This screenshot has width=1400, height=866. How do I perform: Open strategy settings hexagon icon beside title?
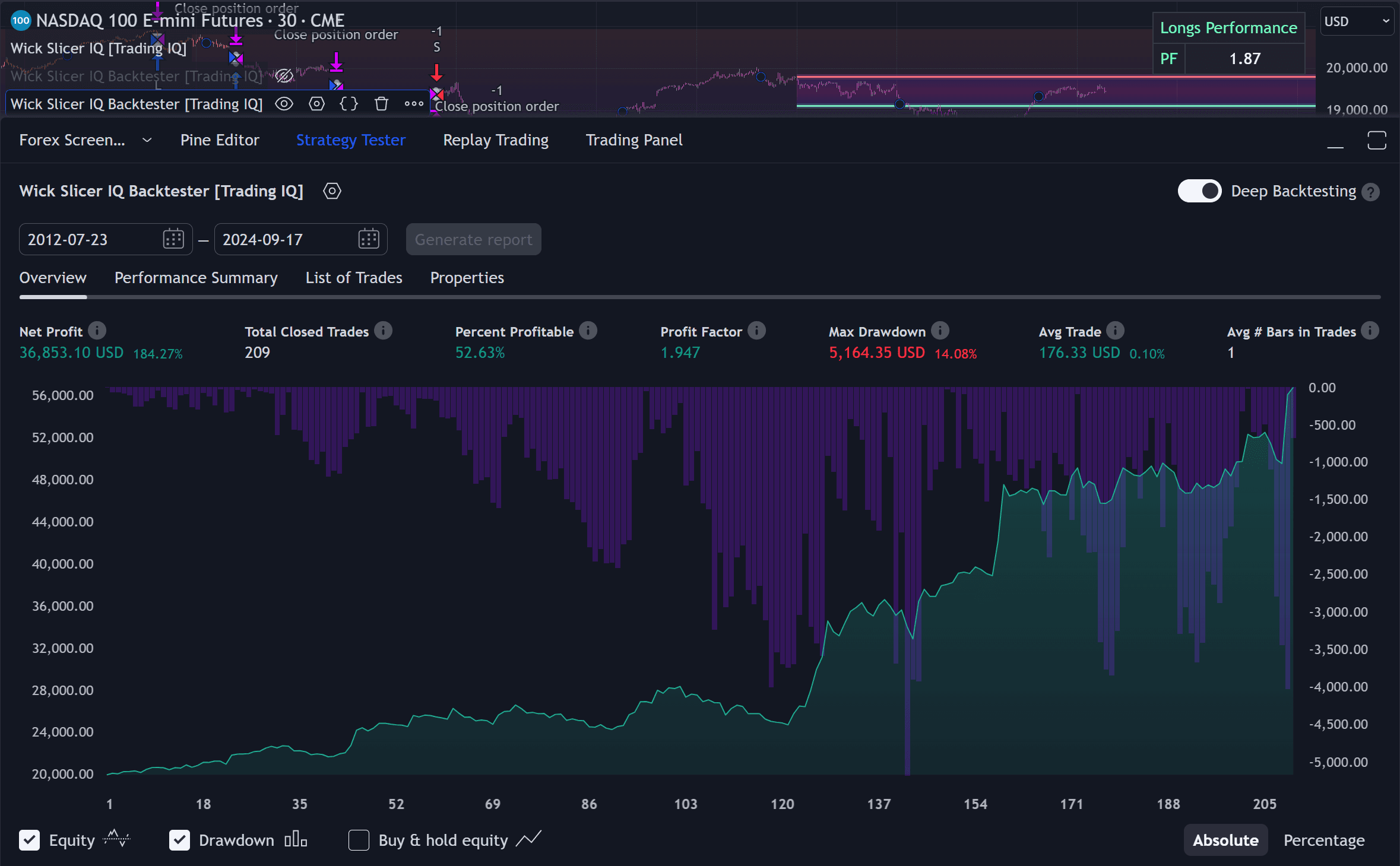(332, 191)
